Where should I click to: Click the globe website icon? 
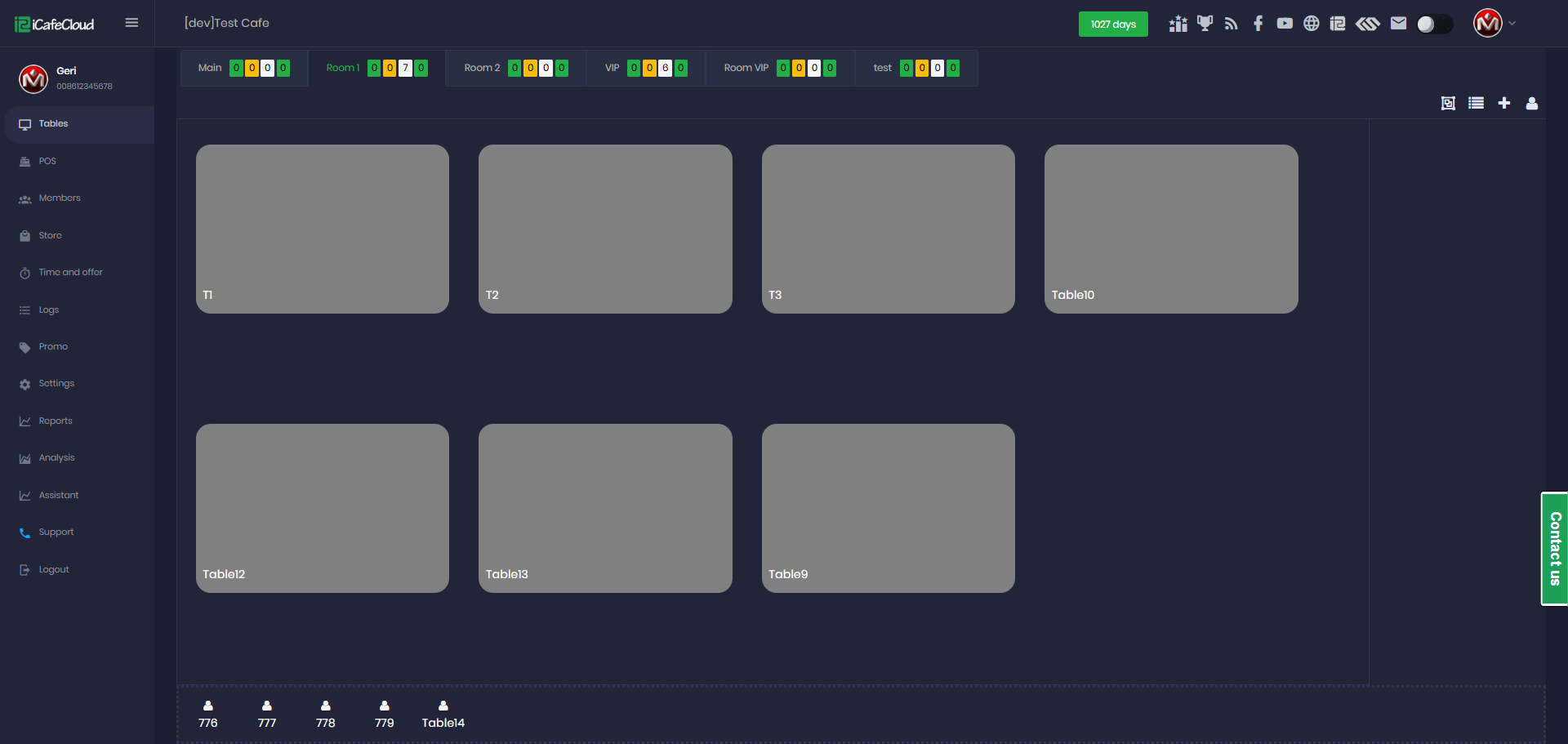click(x=1311, y=24)
